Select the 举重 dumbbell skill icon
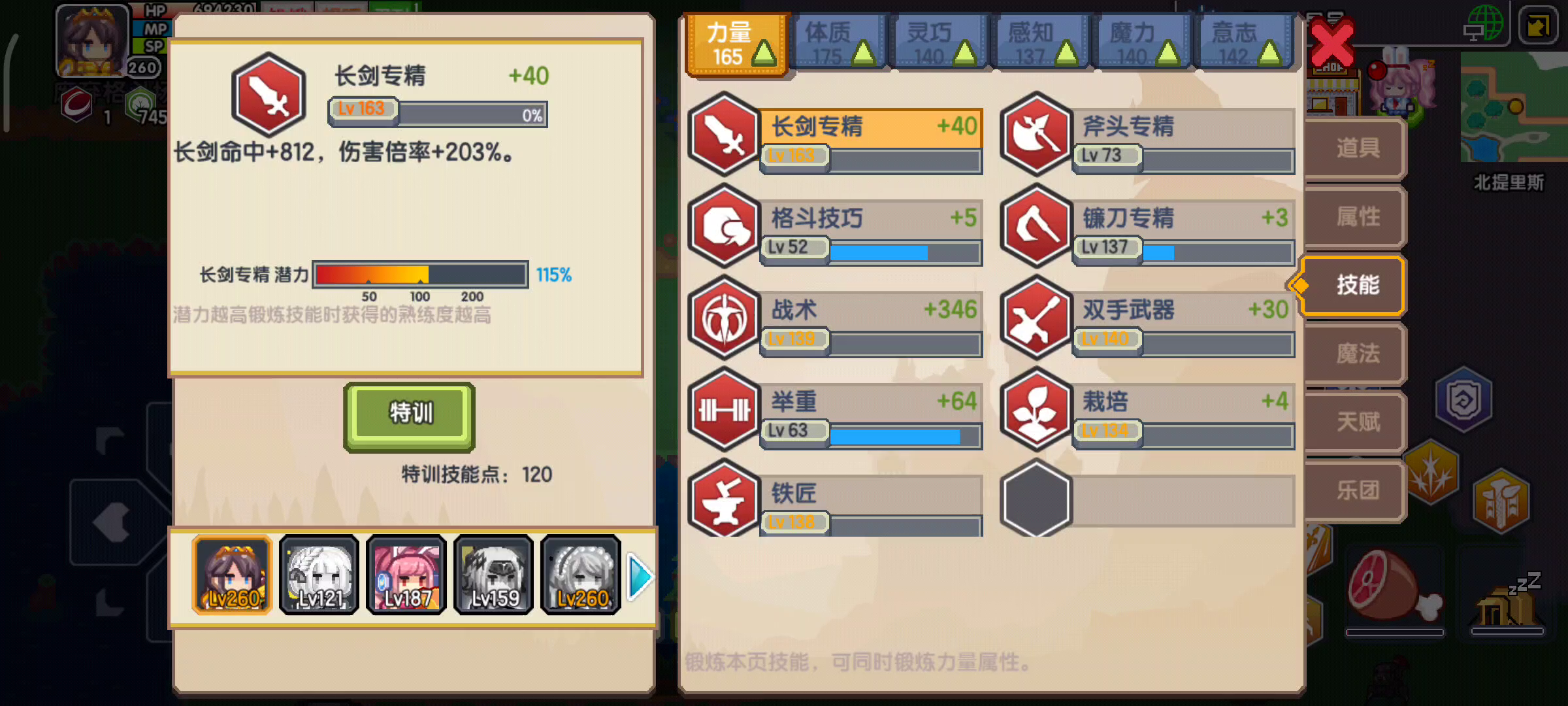This screenshot has width=1568, height=706. [x=724, y=410]
